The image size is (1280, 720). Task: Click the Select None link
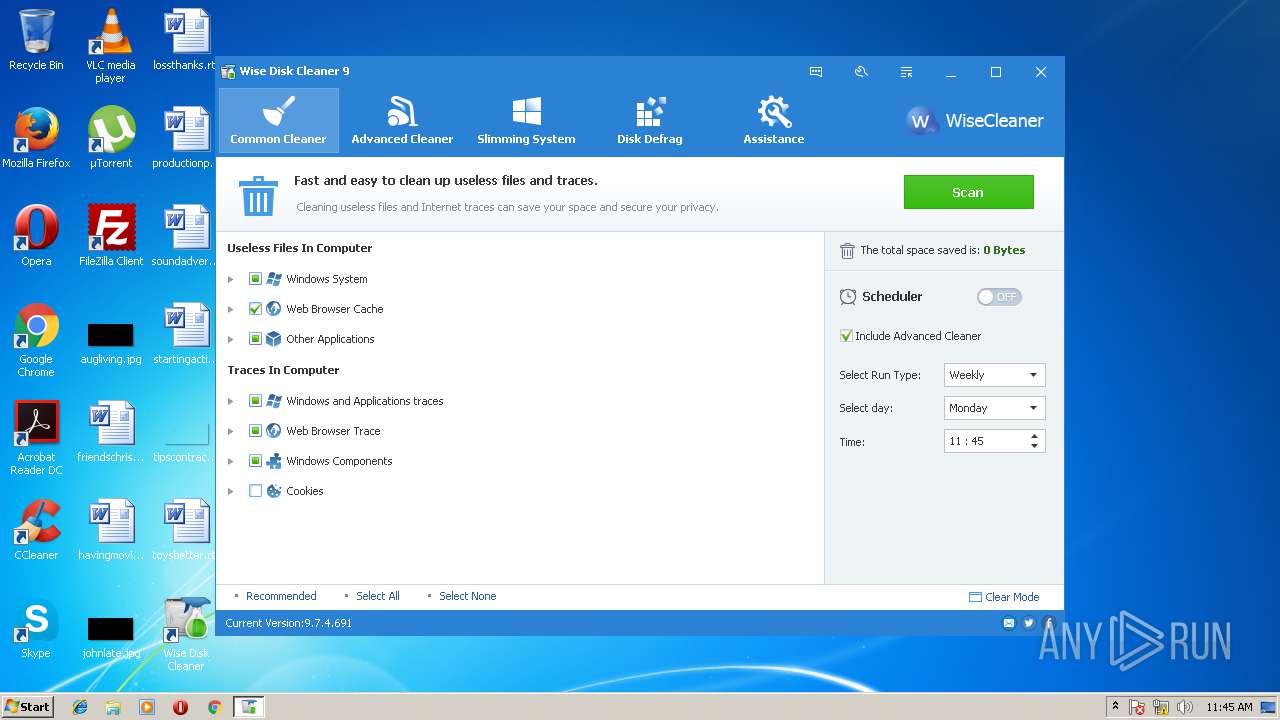(x=468, y=596)
